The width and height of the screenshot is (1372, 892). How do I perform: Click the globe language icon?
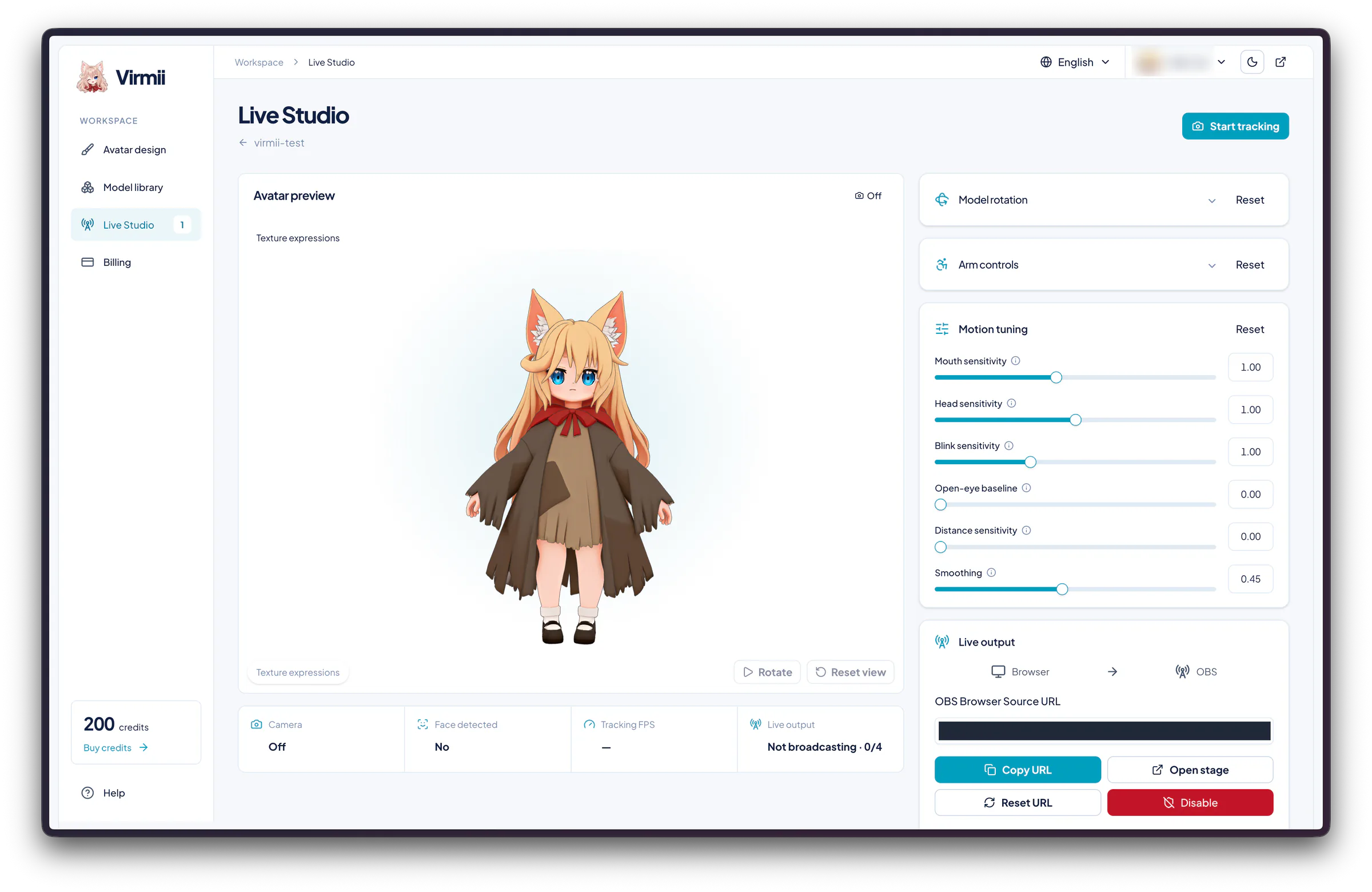(x=1045, y=62)
